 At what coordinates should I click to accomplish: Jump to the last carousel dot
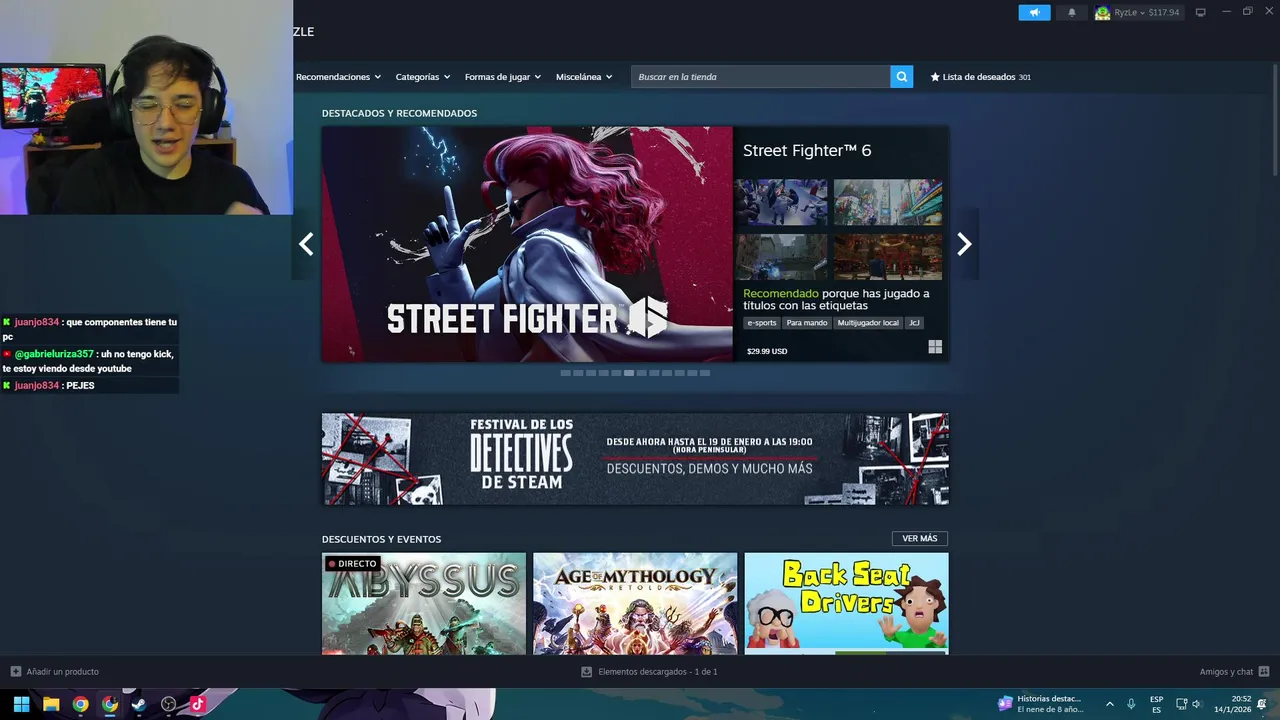[x=705, y=373]
